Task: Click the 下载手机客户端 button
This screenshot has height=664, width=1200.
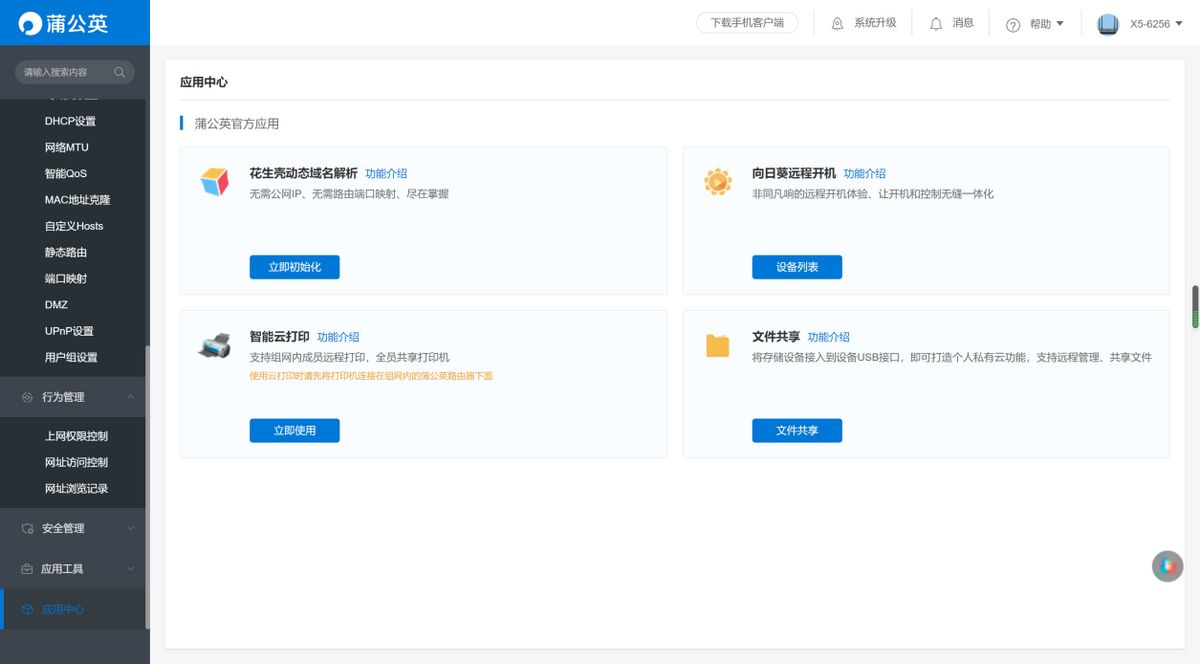Action: (x=747, y=23)
